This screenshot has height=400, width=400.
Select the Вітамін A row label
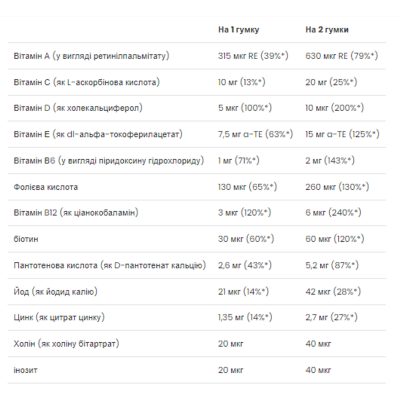pyautogui.click(x=91, y=56)
